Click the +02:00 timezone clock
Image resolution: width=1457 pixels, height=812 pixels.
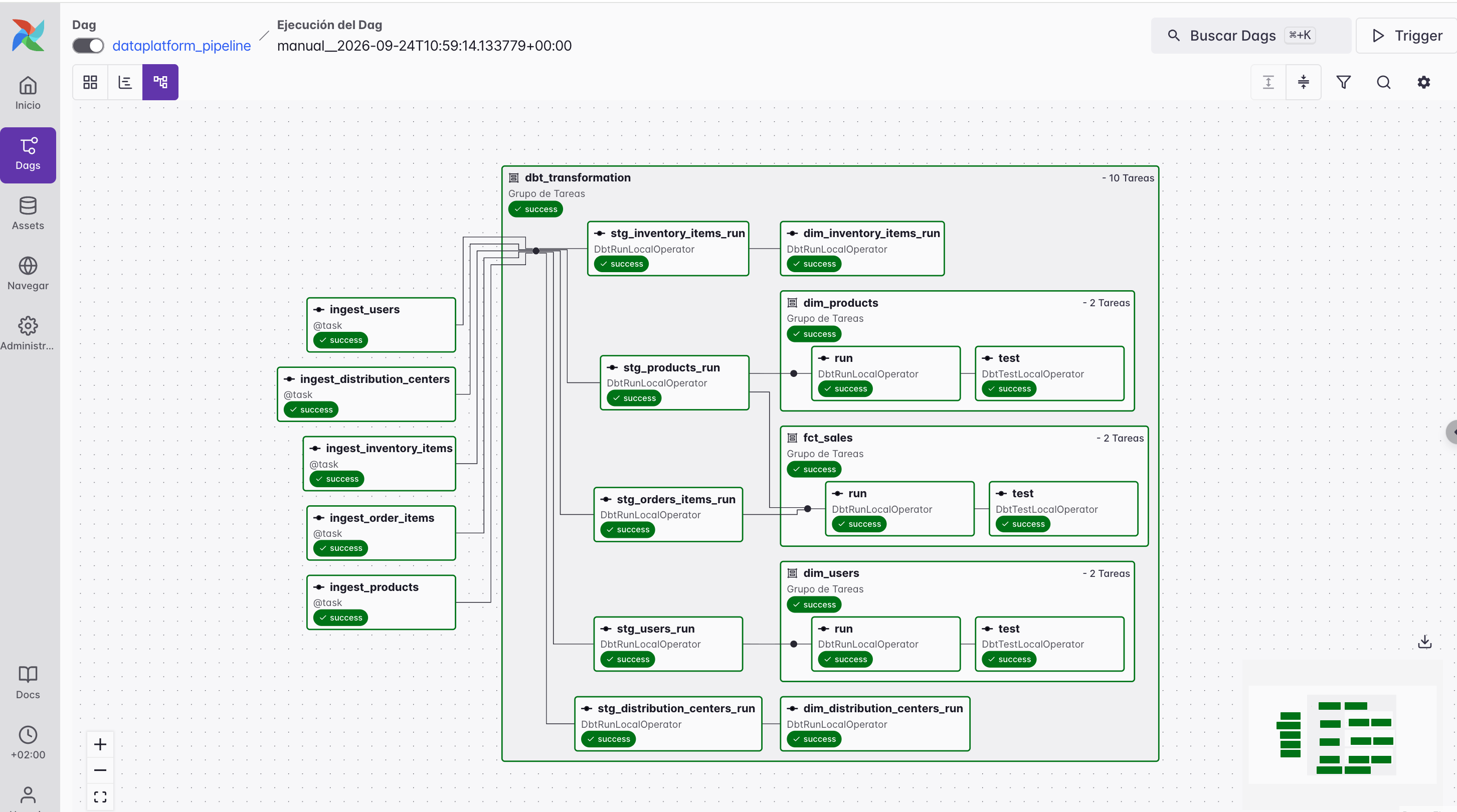pos(28,742)
